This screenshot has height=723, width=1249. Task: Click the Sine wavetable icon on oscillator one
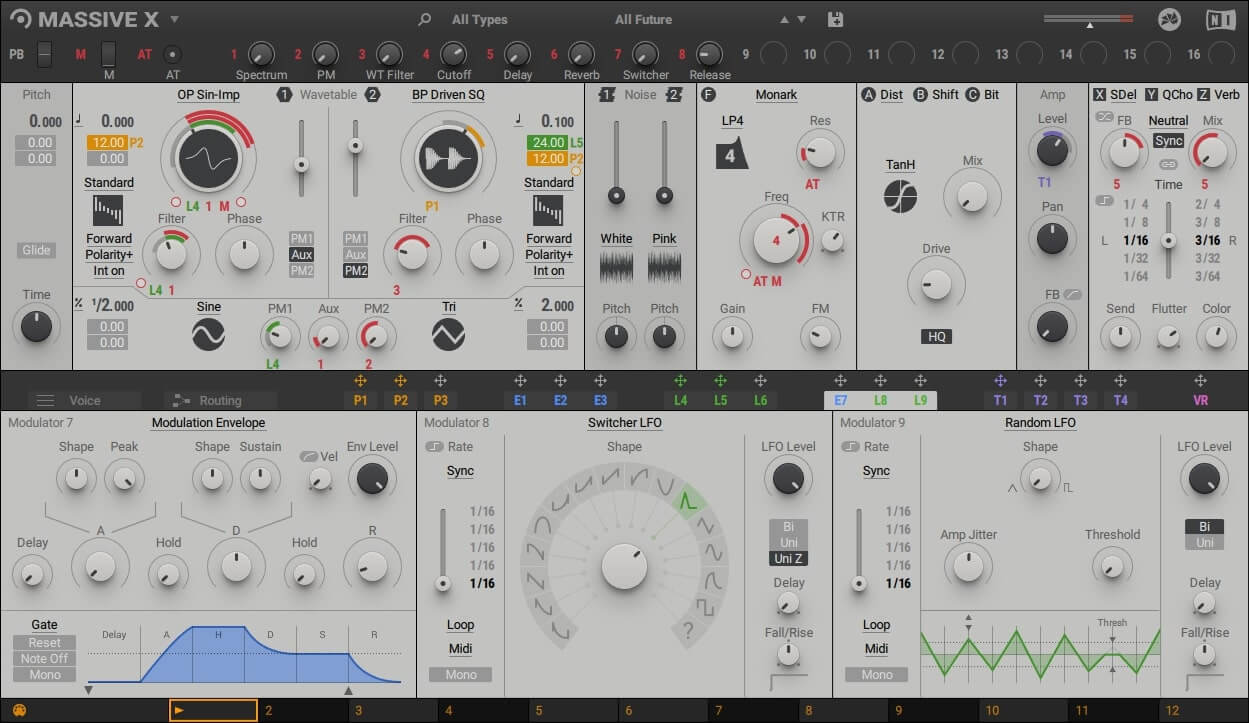coord(208,335)
